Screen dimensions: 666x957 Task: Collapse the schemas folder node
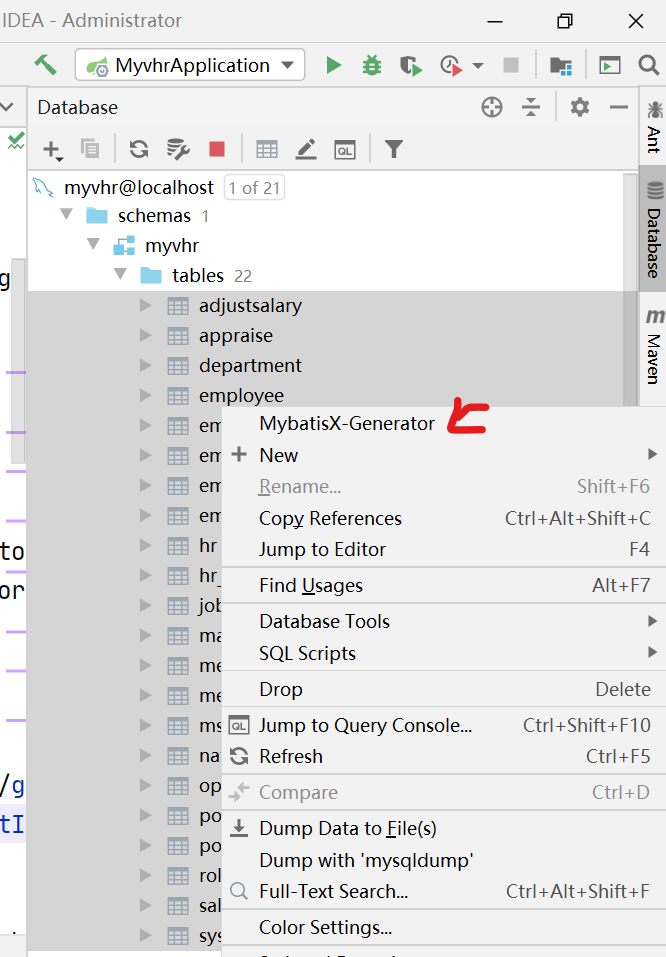[x=67, y=214]
